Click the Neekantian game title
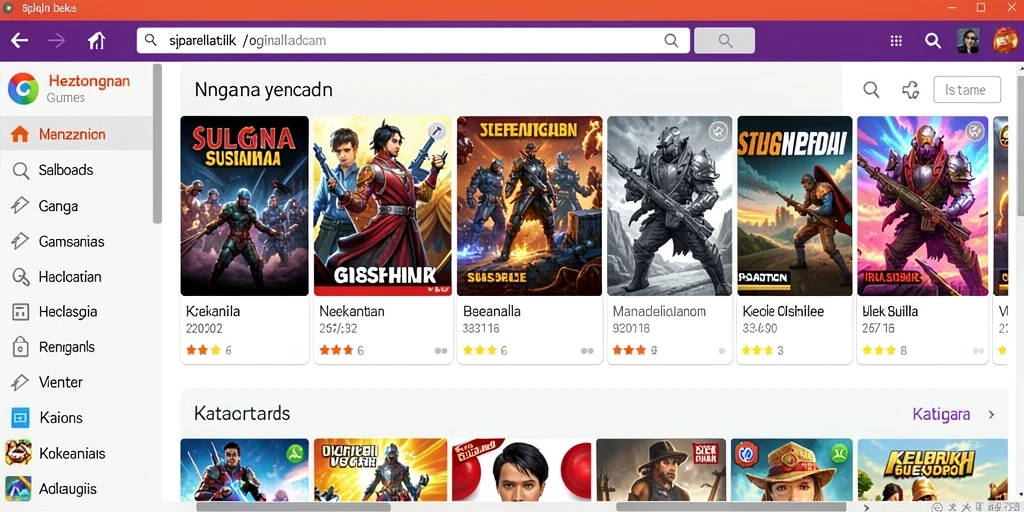This screenshot has width=1024, height=512. [352, 312]
